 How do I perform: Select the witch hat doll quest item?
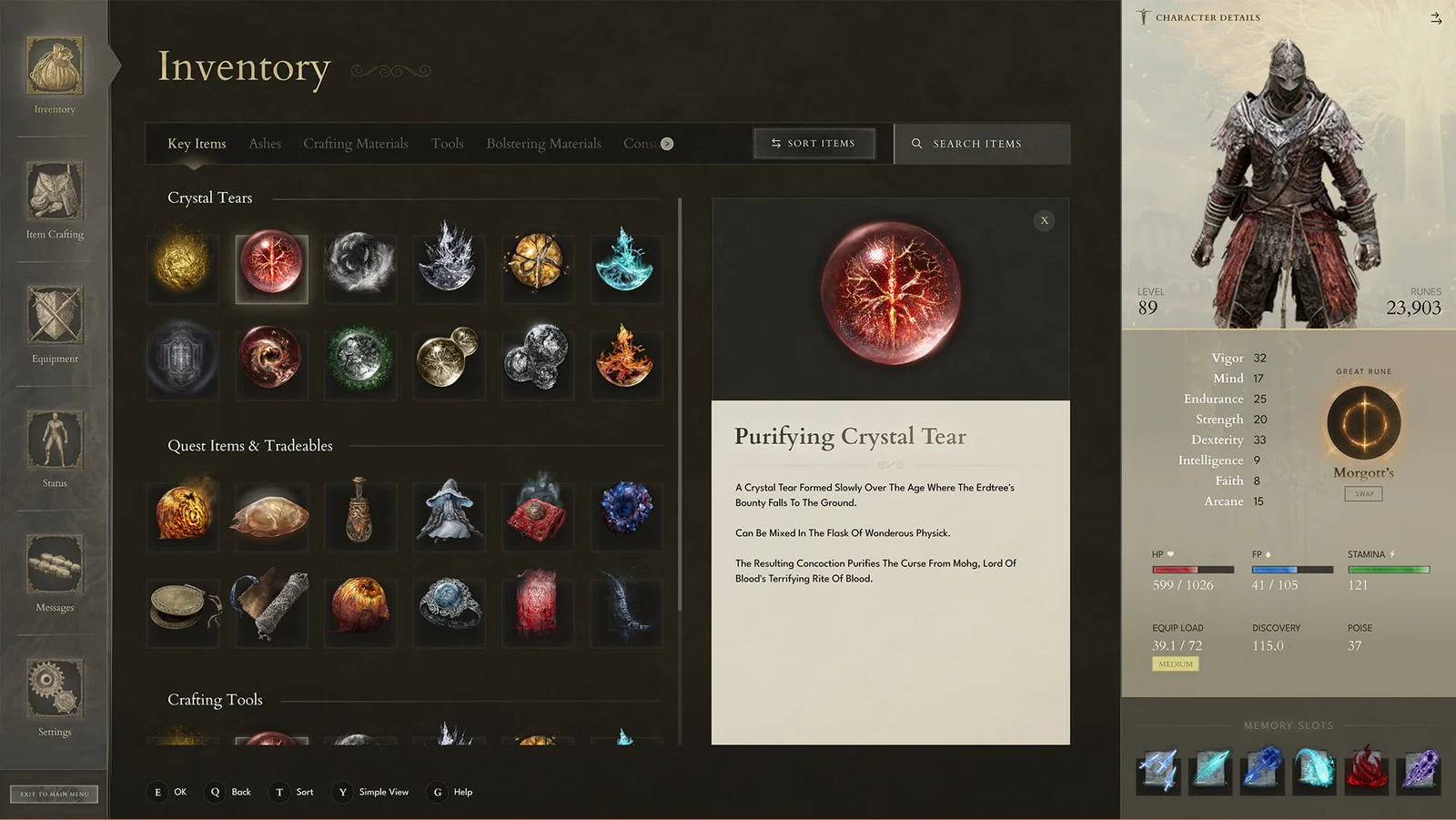[x=449, y=512]
